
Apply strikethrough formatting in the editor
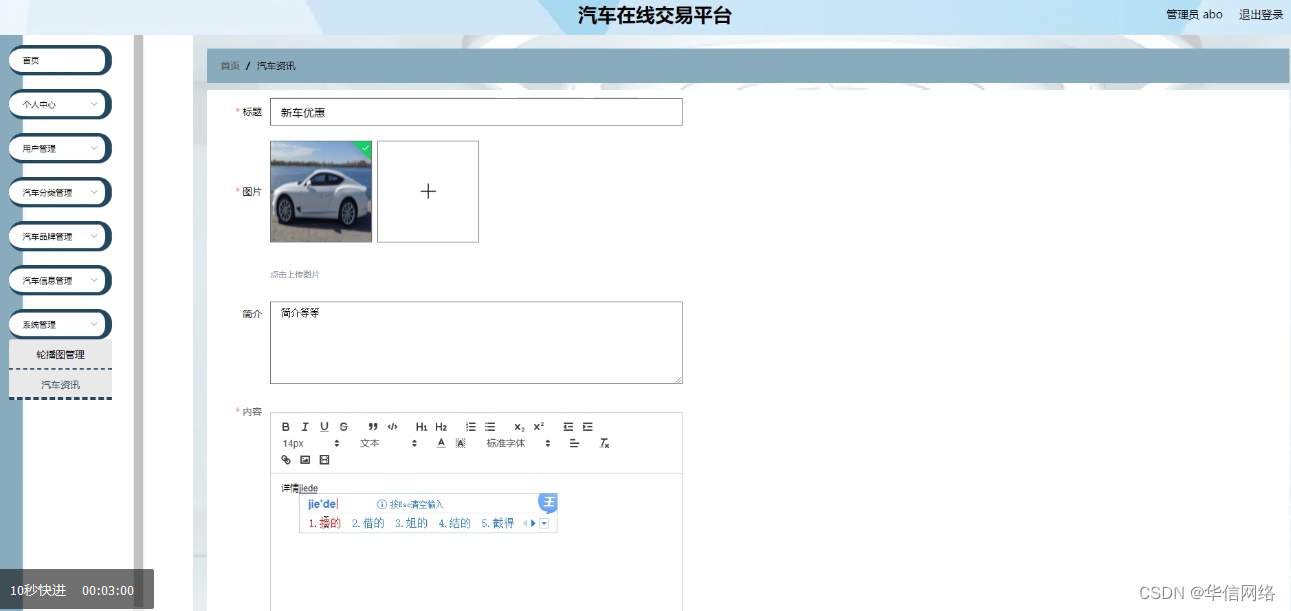(x=343, y=427)
